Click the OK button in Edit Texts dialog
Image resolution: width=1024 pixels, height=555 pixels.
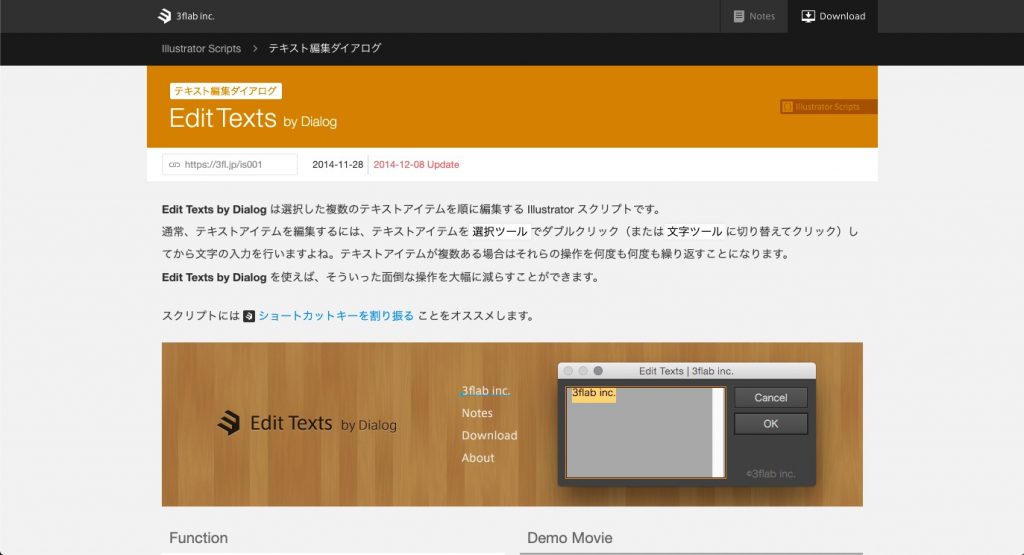point(771,424)
